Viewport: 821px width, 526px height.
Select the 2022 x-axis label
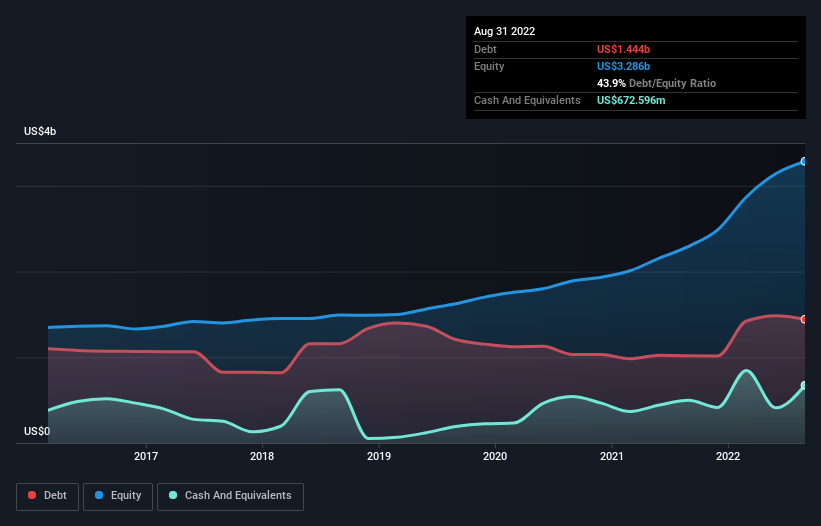click(728, 456)
